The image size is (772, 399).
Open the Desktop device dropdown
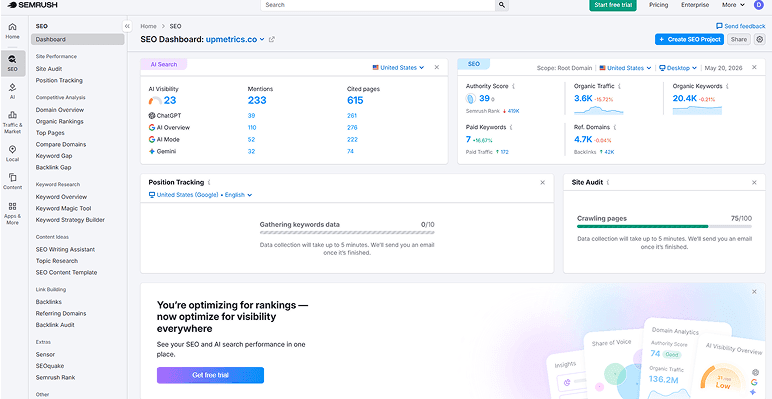[678, 67]
